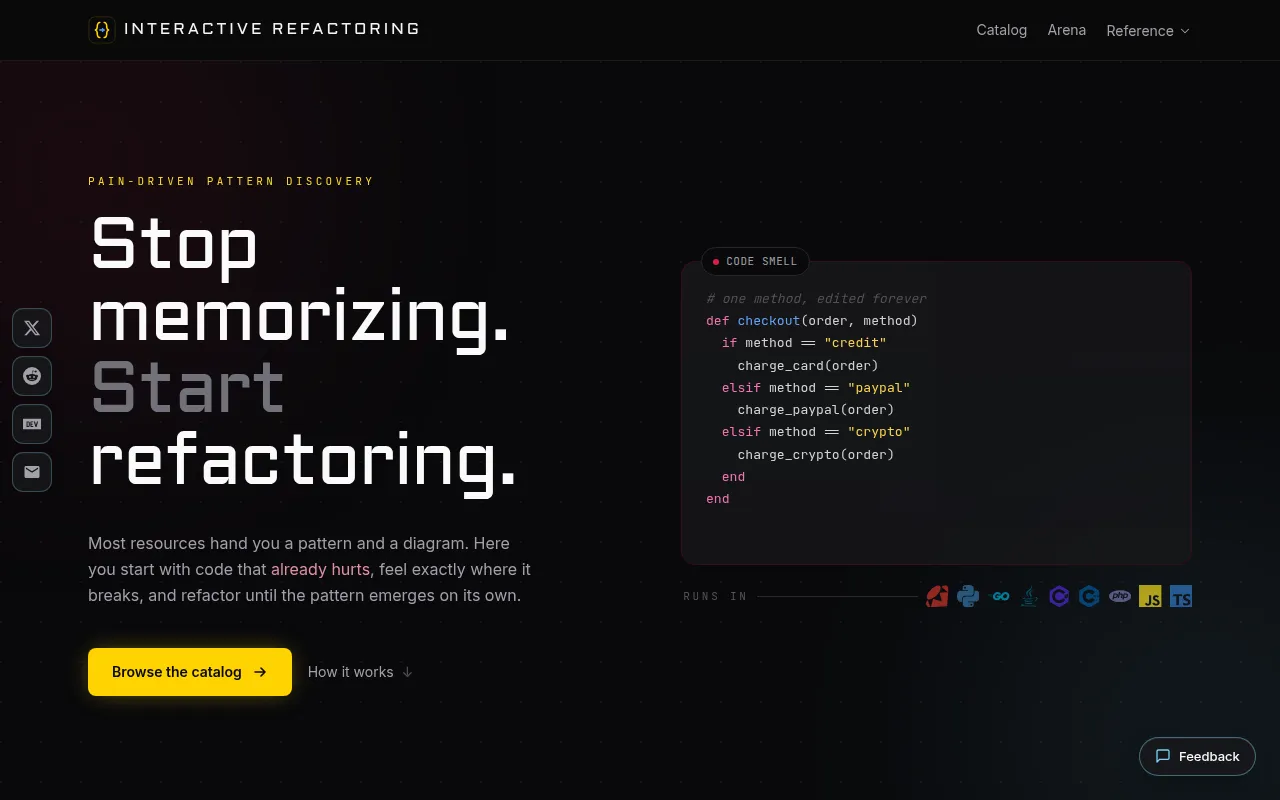This screenshot has height=800, width=1280.
Task: Click the 'def checkout(order, method)' code line
Action: (x=812, y=321)
